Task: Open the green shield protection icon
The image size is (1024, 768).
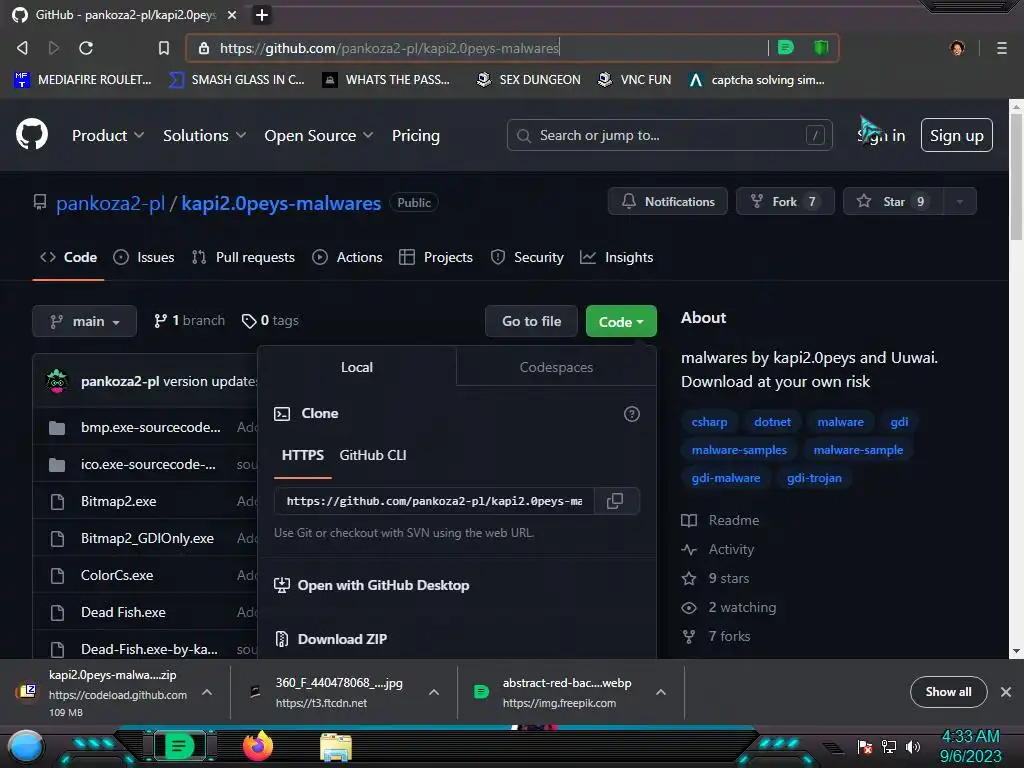Action: coord(820,47)
